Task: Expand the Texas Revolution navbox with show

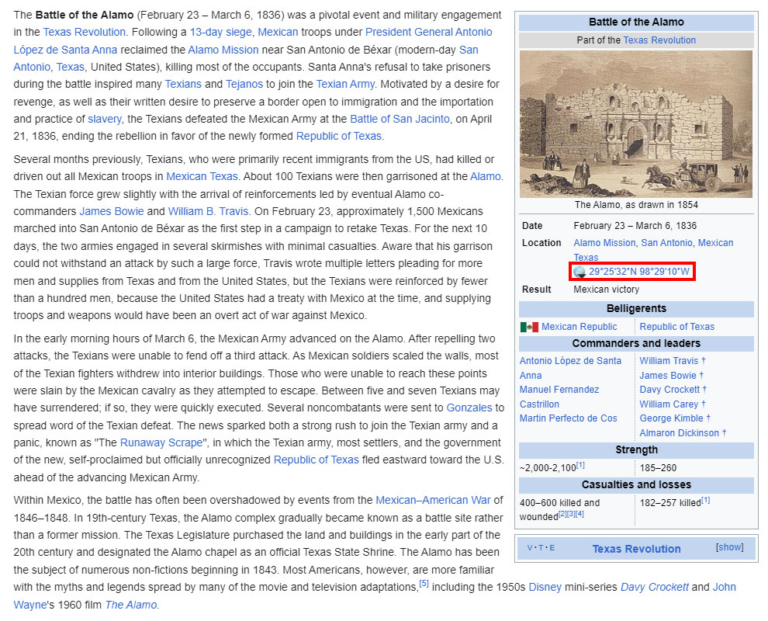Action: [729, 548]
